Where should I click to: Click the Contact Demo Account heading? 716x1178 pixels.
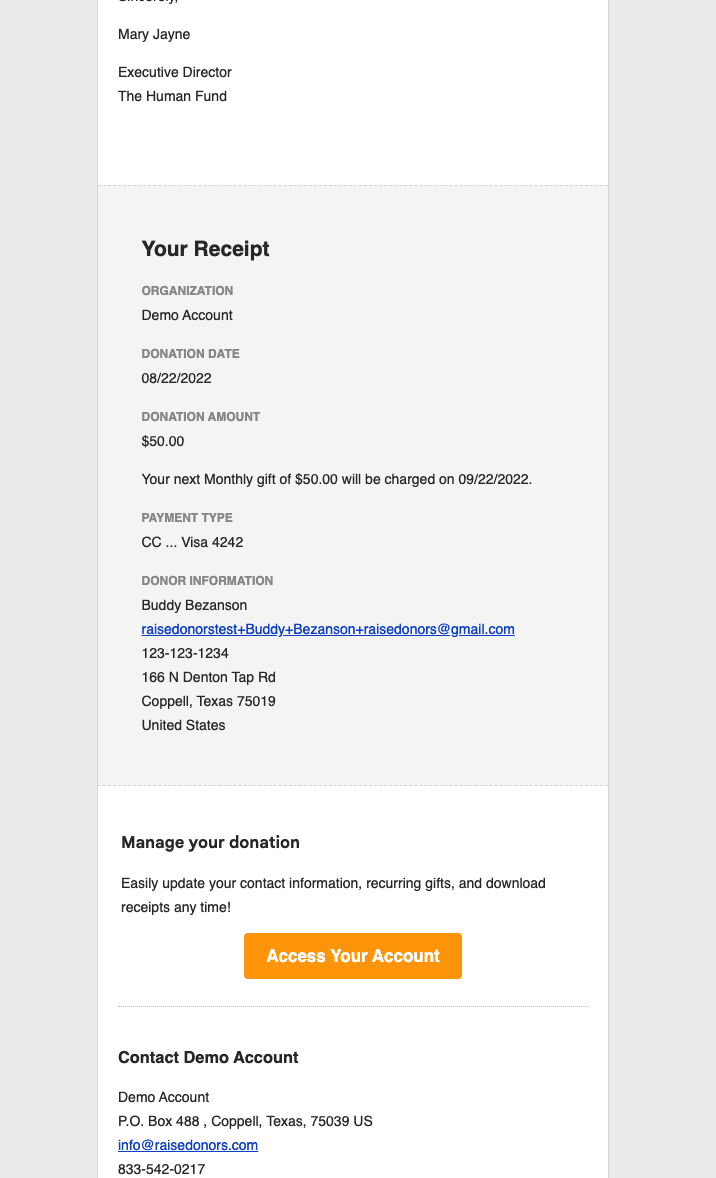pyautogui.click(x=208, y=1057)
